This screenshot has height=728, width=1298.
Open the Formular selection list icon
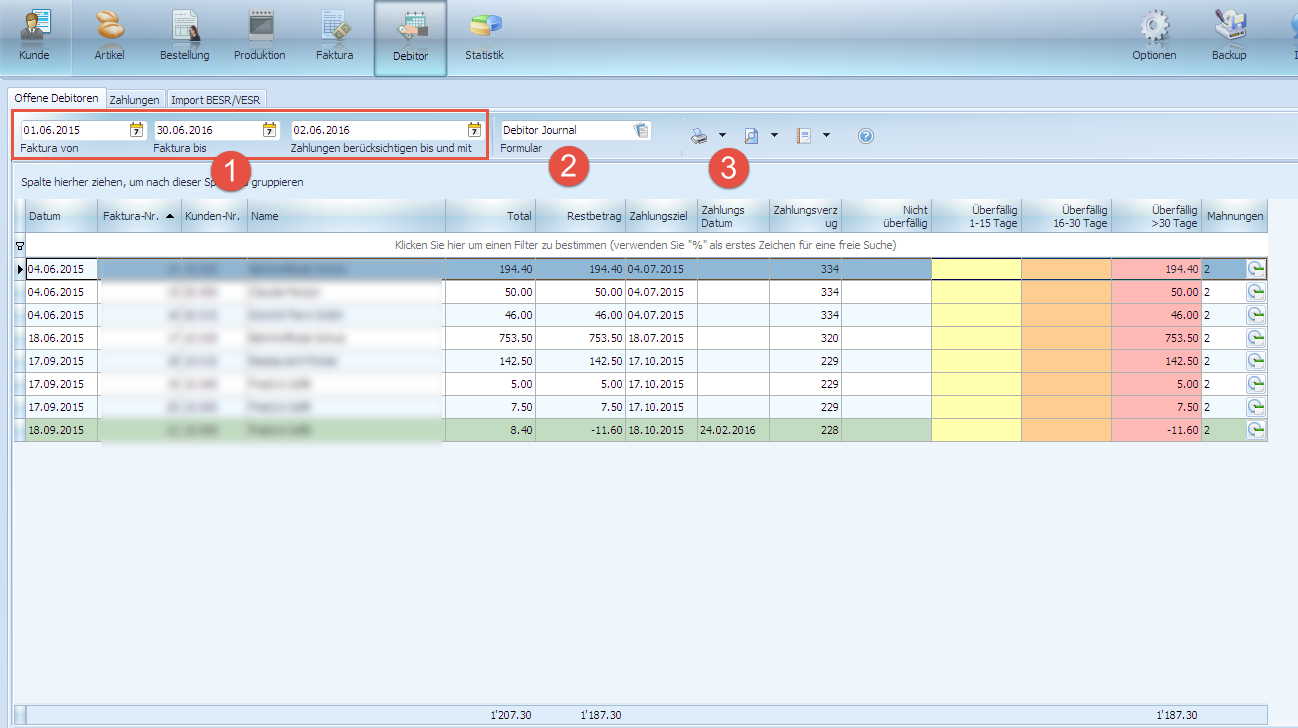pyautogui.click(x=641, y=130)
